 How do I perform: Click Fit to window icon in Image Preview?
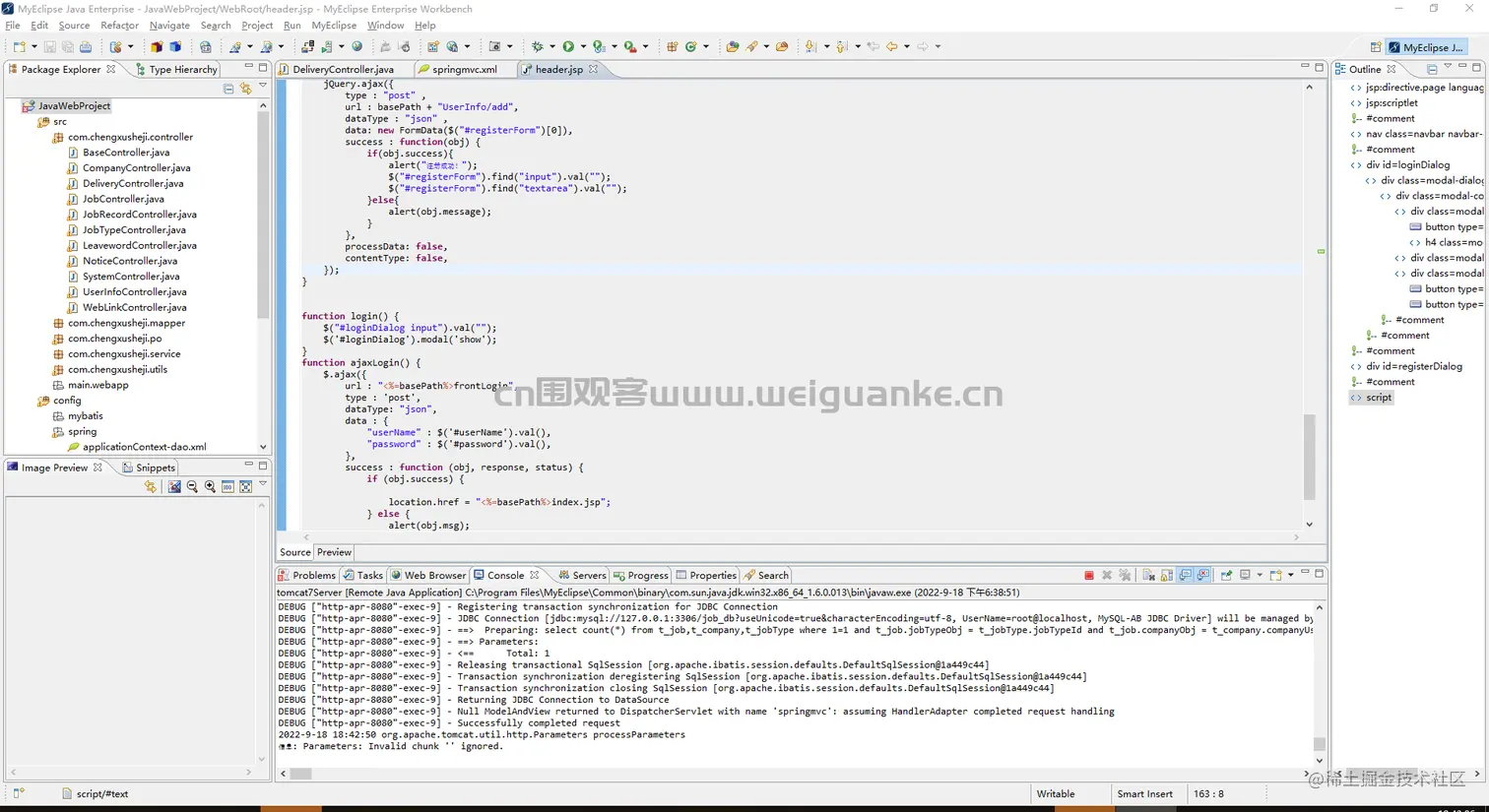coord(245,486)
